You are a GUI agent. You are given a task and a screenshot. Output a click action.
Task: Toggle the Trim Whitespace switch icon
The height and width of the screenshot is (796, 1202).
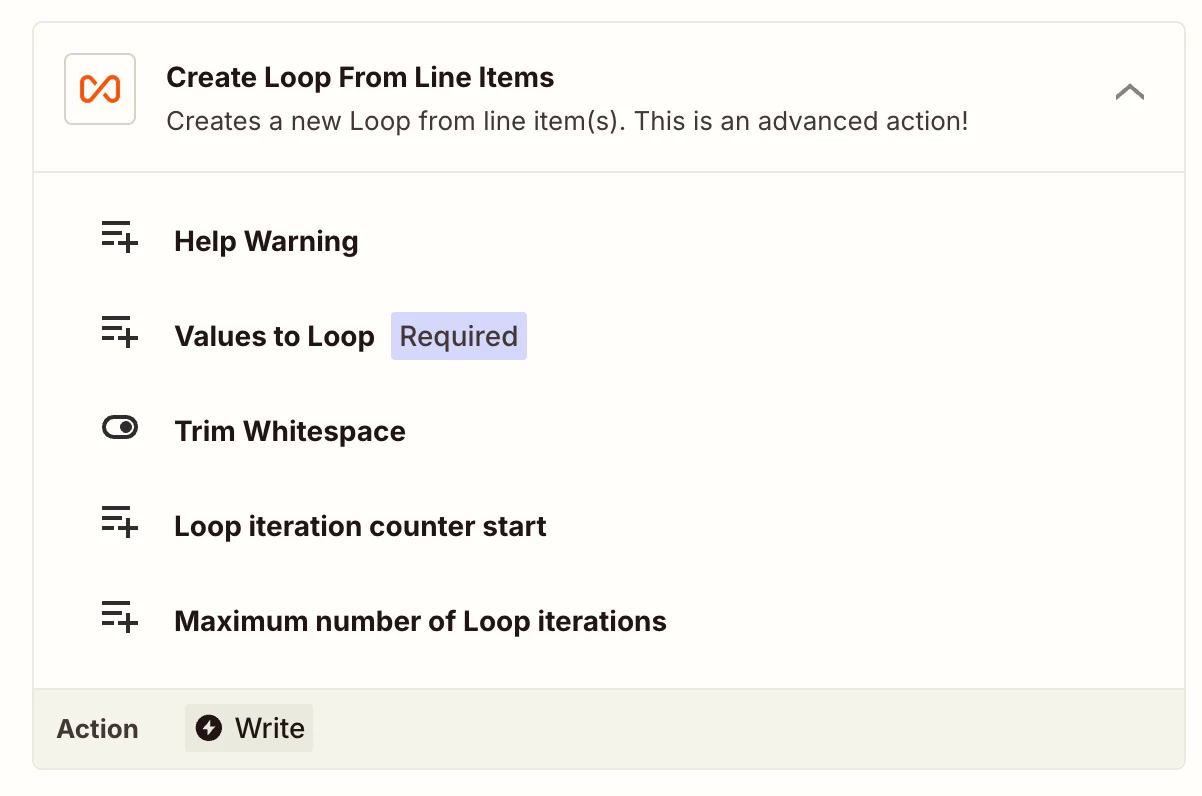[x=120, y=429]
